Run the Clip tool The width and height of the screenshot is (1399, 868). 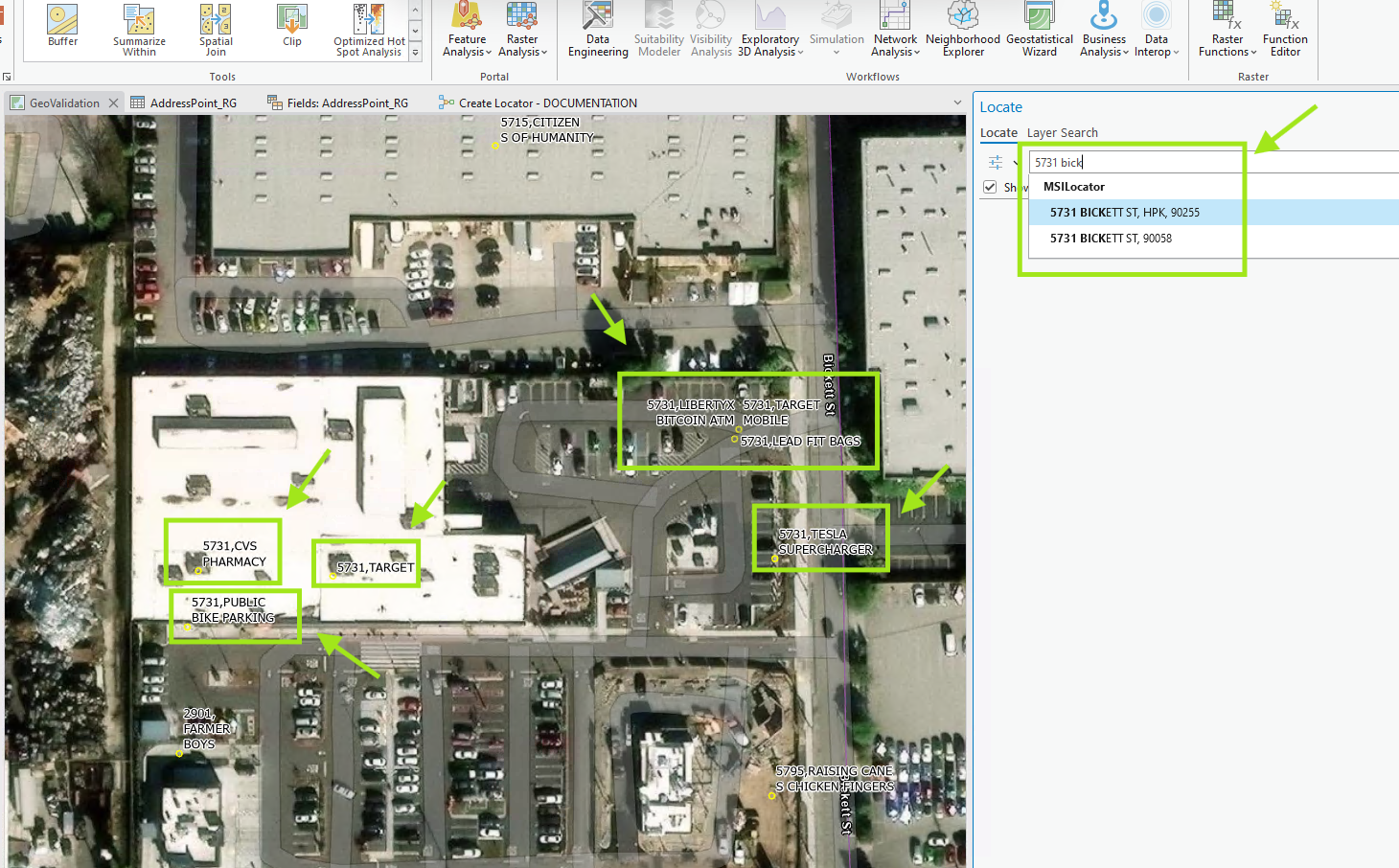pyautogui.click(x=292, y=26)
